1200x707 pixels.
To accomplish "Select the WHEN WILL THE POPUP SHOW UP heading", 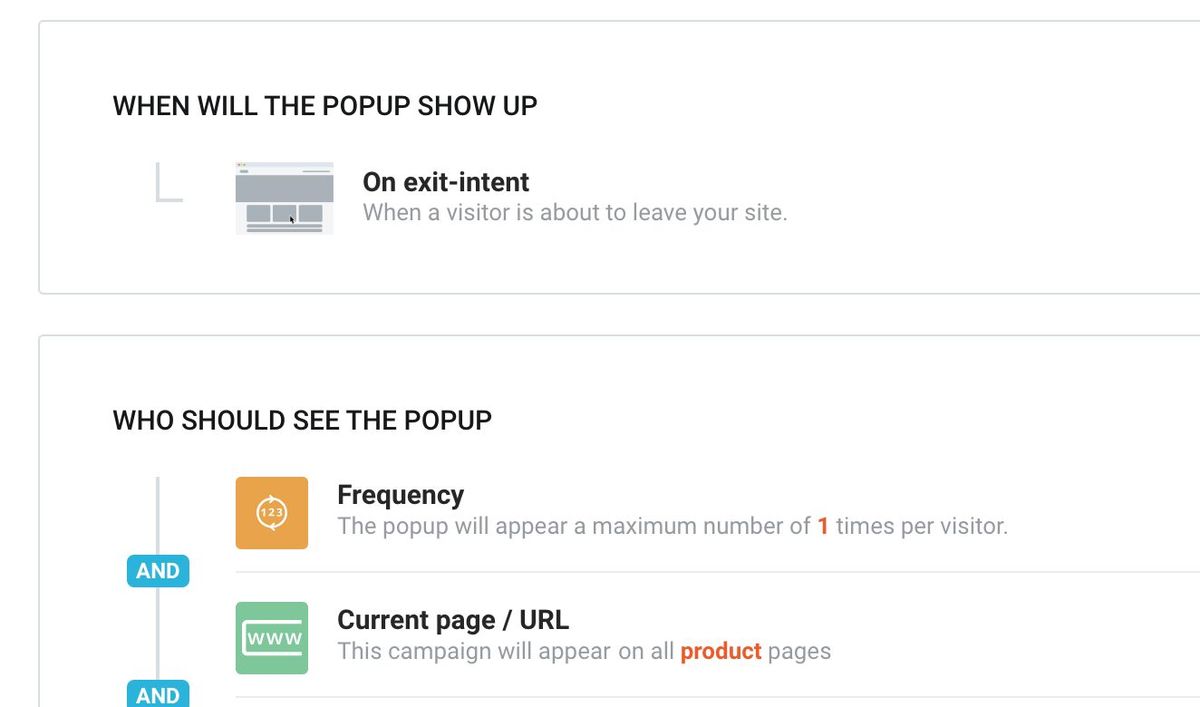I will click(325, 105).
